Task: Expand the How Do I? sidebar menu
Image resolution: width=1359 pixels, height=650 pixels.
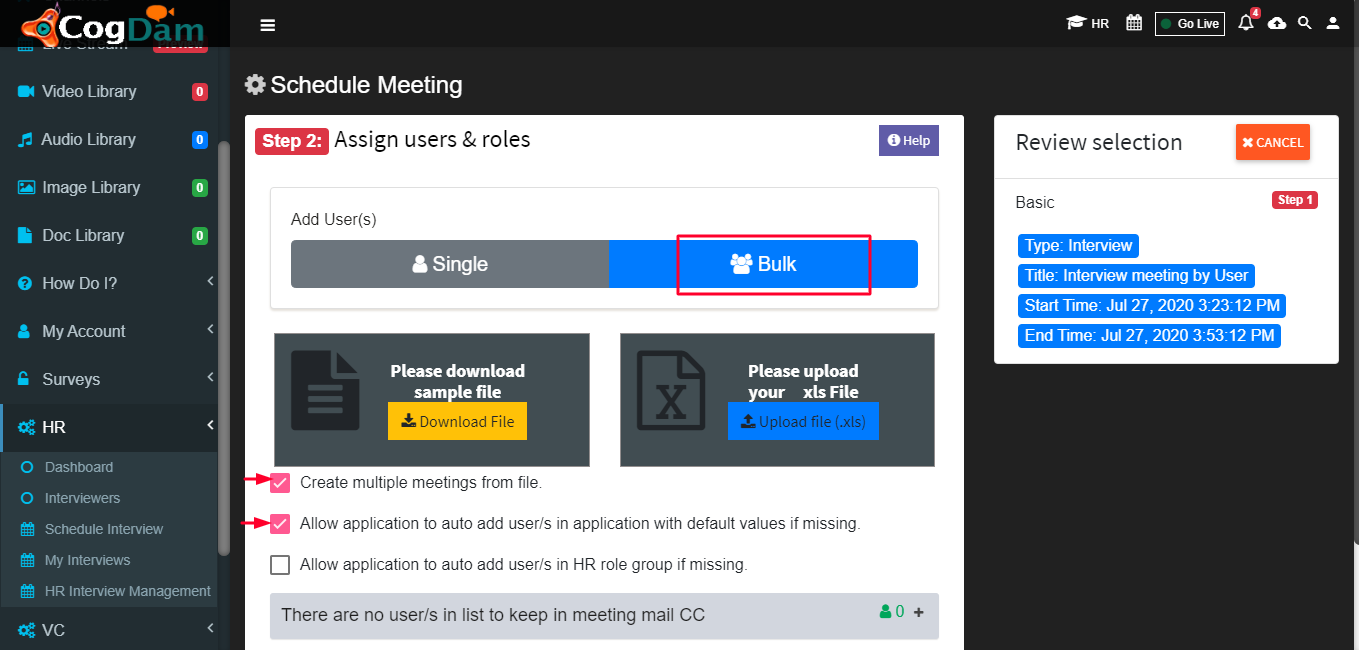Action: pyautogui.click(x=115, y=283)
